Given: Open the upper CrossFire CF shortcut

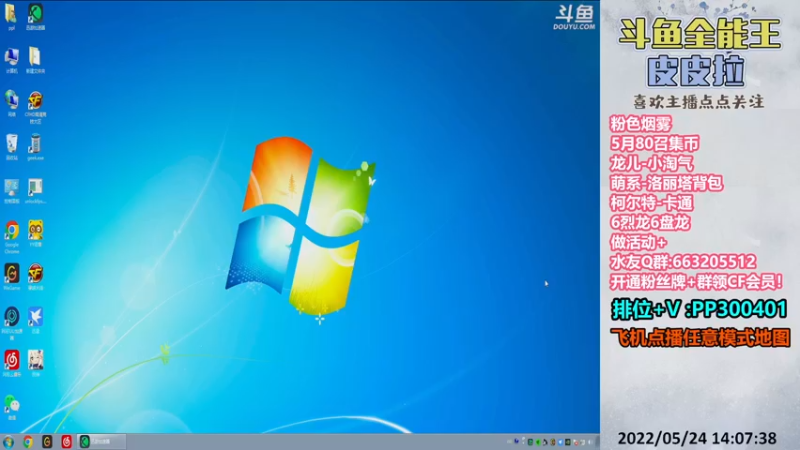Looking at the screenshot, I should 35,107.
